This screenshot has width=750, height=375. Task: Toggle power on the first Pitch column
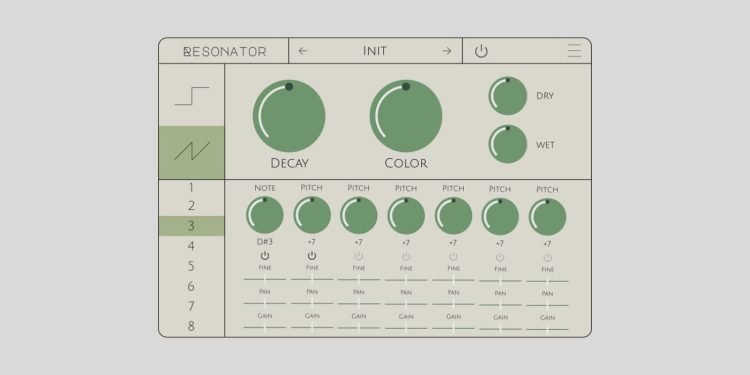click(x=312, y=256)
